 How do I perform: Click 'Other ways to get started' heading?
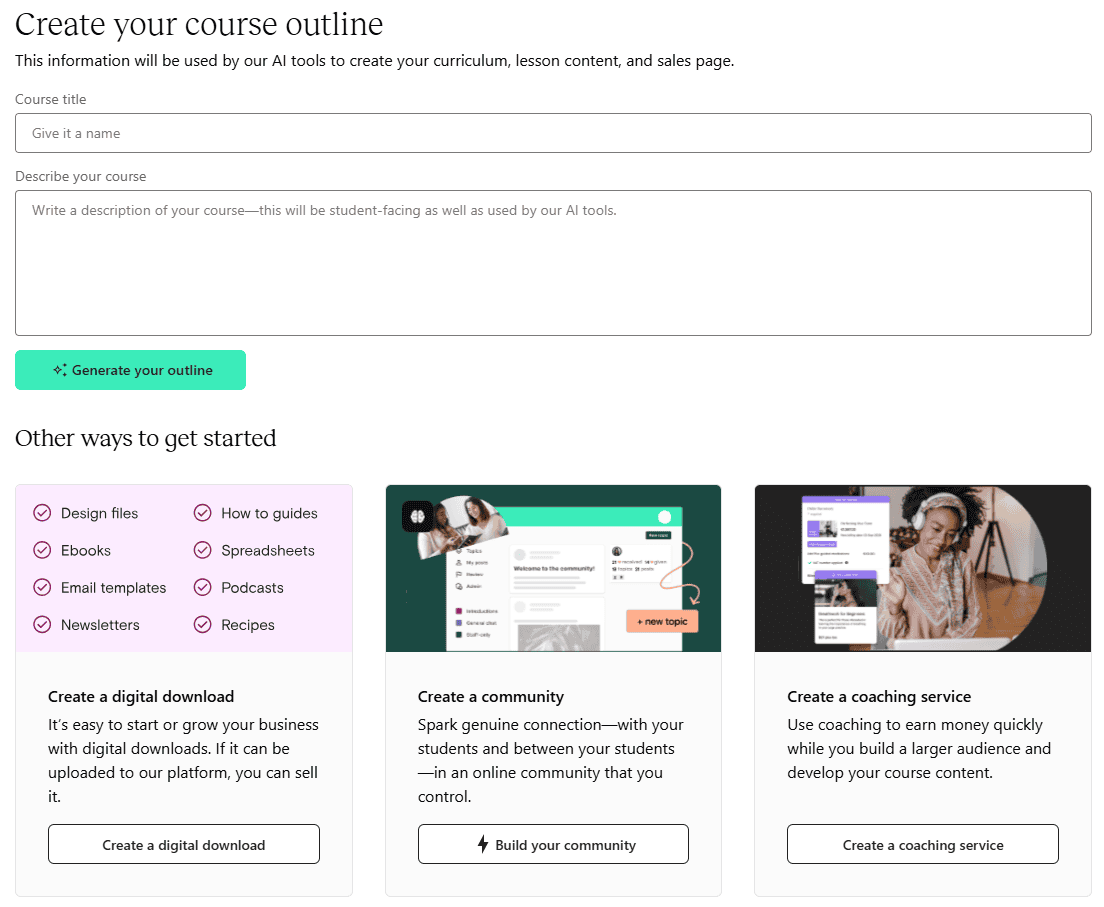pos(146,438)
